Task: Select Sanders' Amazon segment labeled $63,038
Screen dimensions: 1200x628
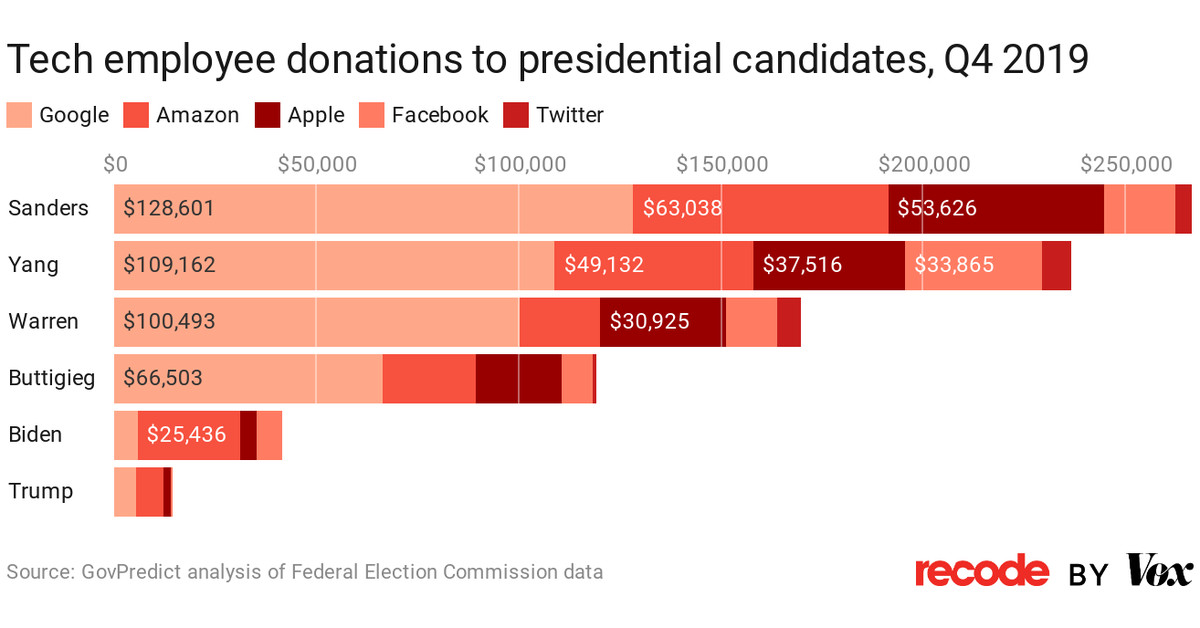Action: click(760, 209)
